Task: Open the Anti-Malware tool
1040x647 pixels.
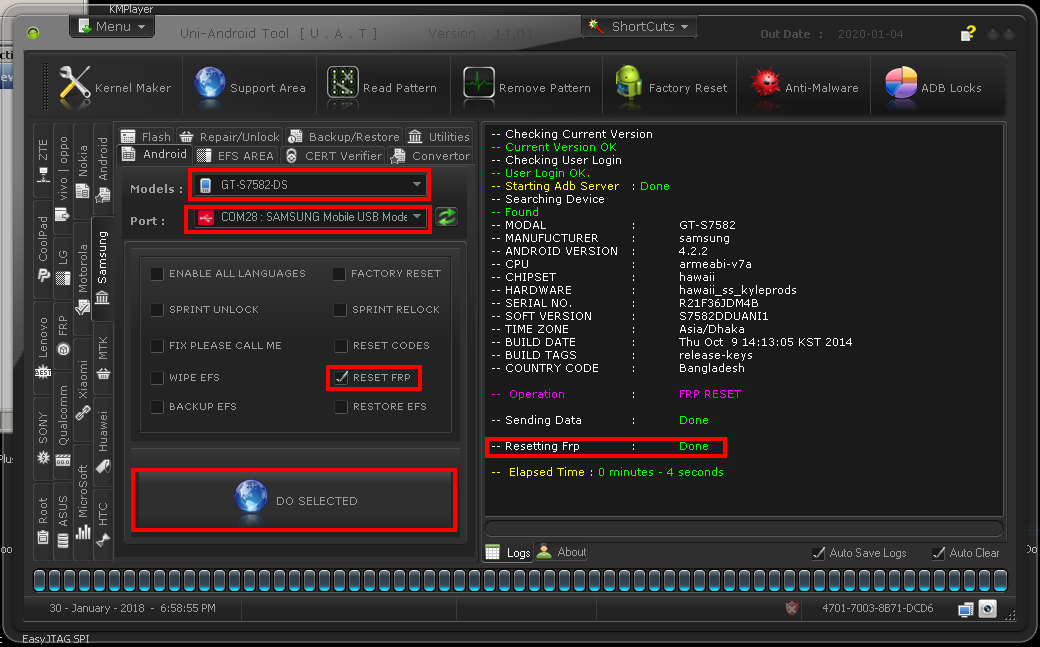Action: pyautogui.click(x=804, y=87)
